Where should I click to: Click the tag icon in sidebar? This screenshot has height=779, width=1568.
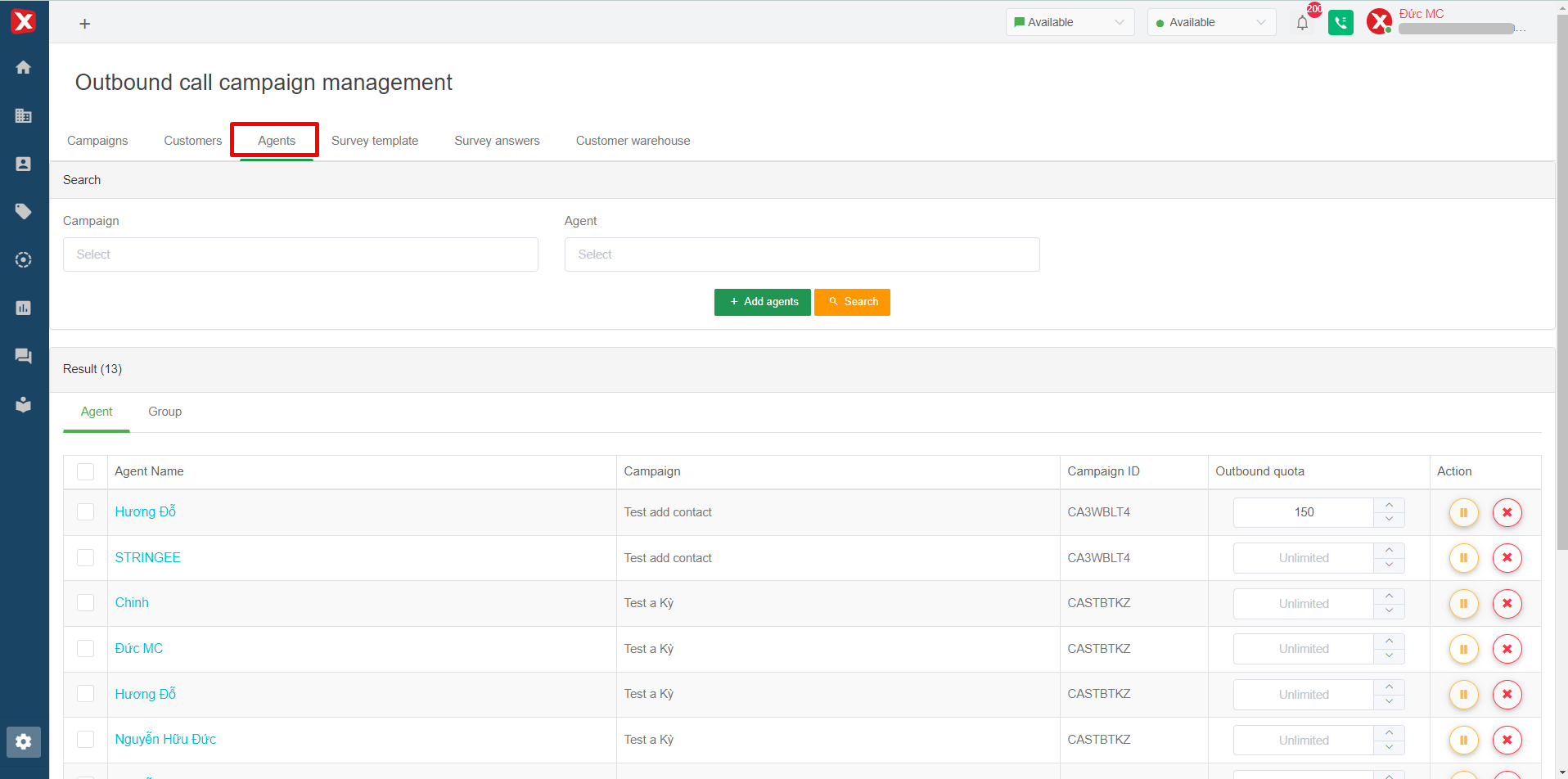click(24, 212)
